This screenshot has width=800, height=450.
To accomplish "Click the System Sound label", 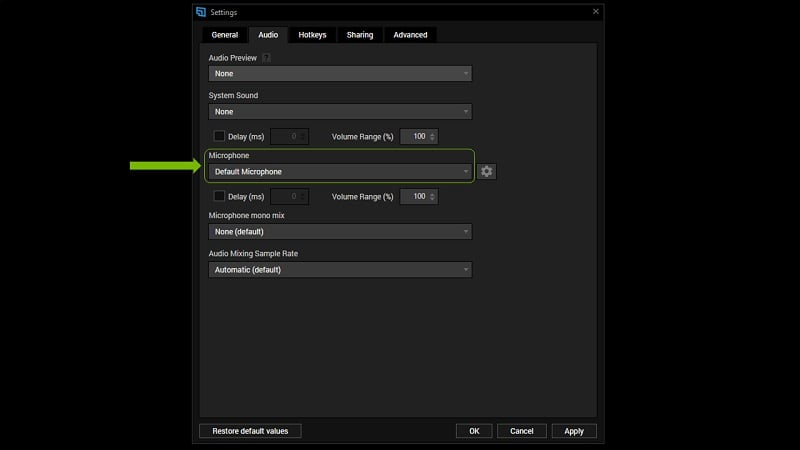I will tap(233, 95).
